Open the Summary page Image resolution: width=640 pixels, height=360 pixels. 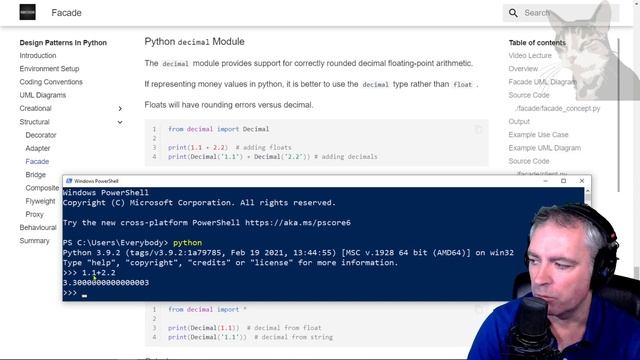pos(34,241)
